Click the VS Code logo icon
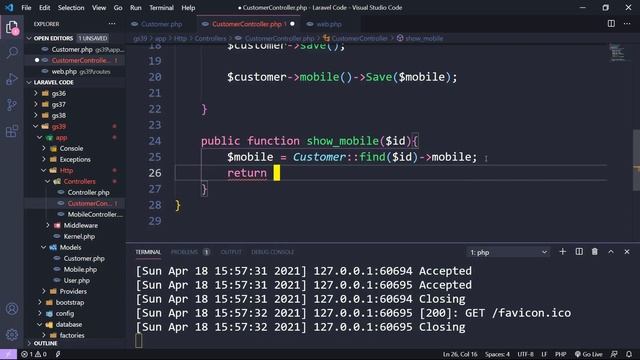The width and height of the screenshot is (640, 360). [x=9, y=7]
